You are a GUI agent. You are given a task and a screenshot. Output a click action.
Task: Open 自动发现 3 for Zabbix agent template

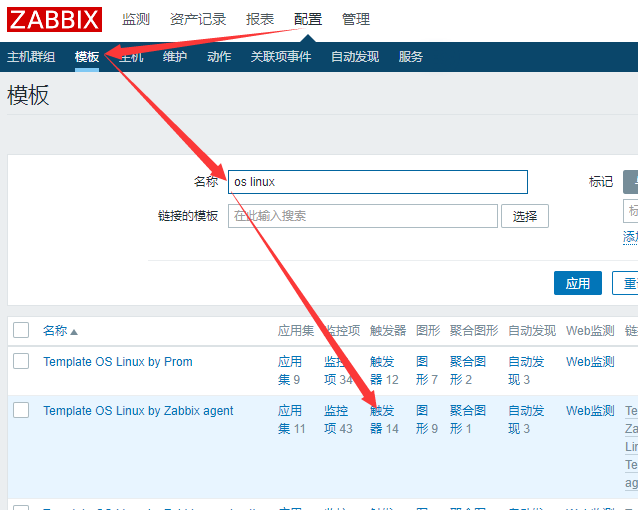point(526,419)
